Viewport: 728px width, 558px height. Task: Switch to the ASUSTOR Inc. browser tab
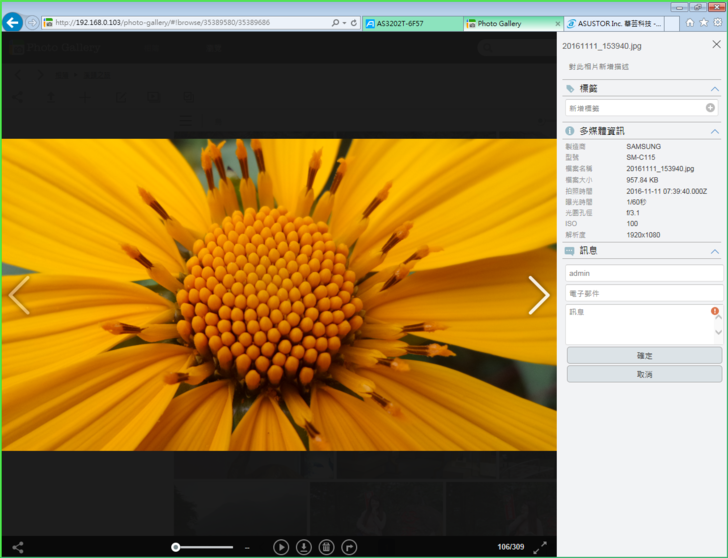coord(613,23)
